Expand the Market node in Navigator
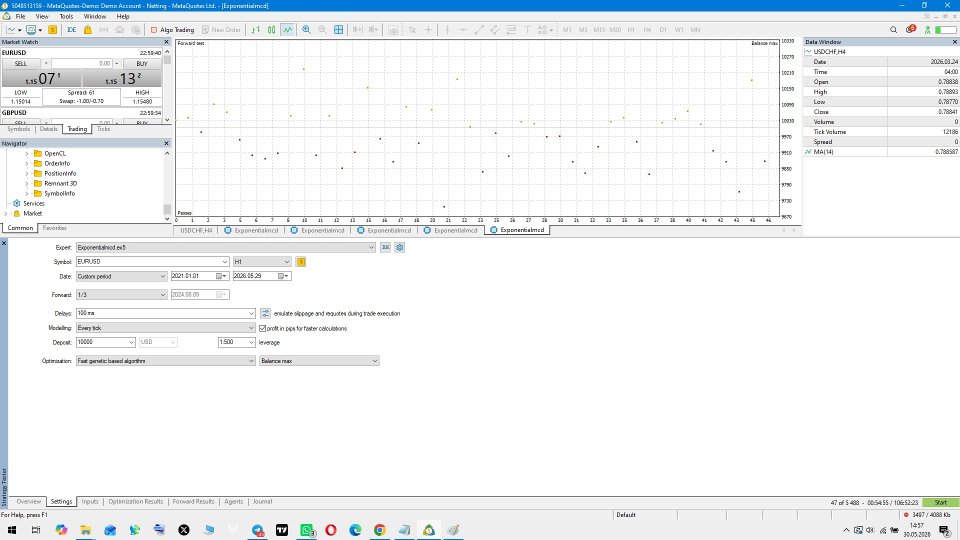 [6, 214]
